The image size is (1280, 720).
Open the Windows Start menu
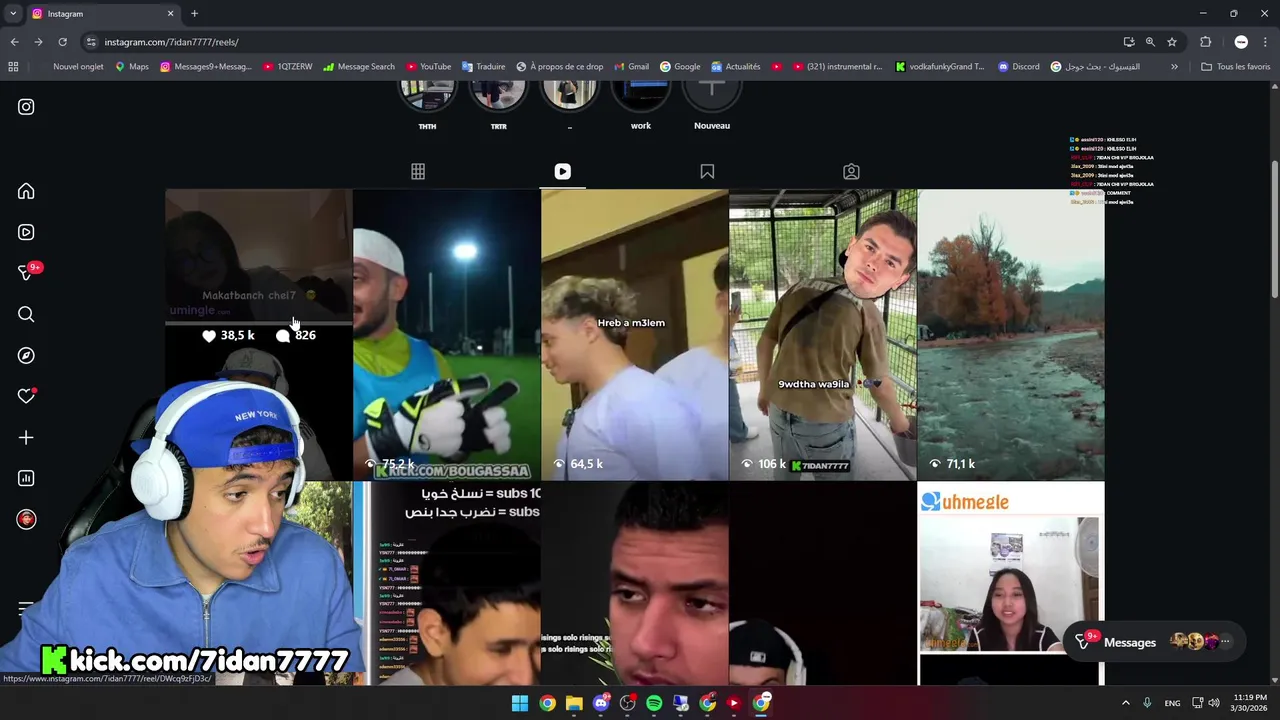point(520,703)
